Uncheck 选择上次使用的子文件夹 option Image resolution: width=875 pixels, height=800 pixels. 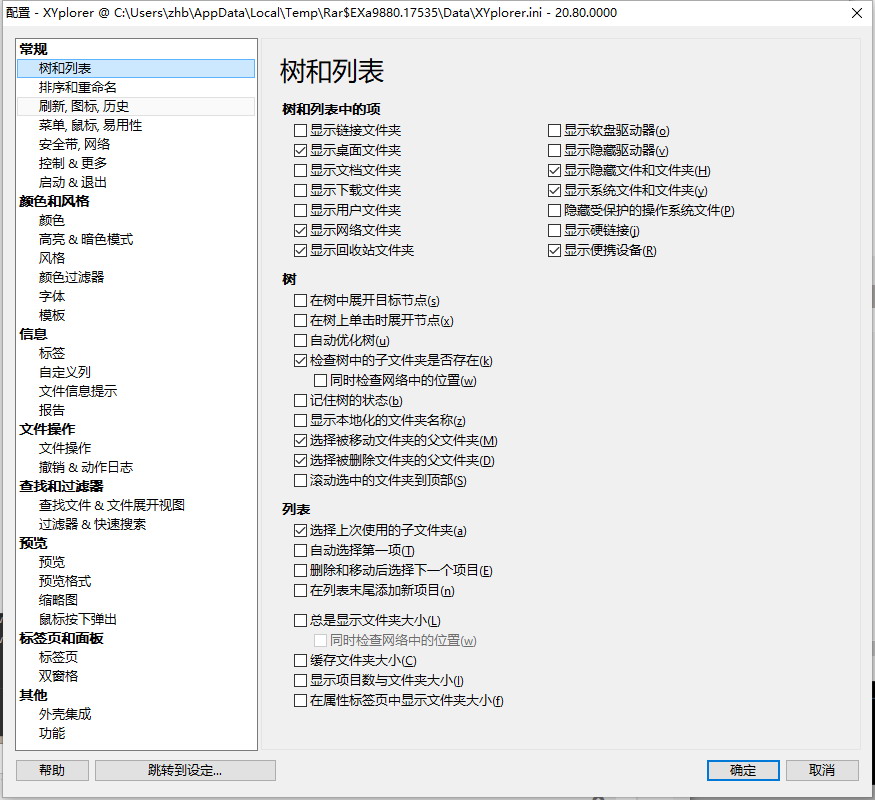[x=301, y=530]
